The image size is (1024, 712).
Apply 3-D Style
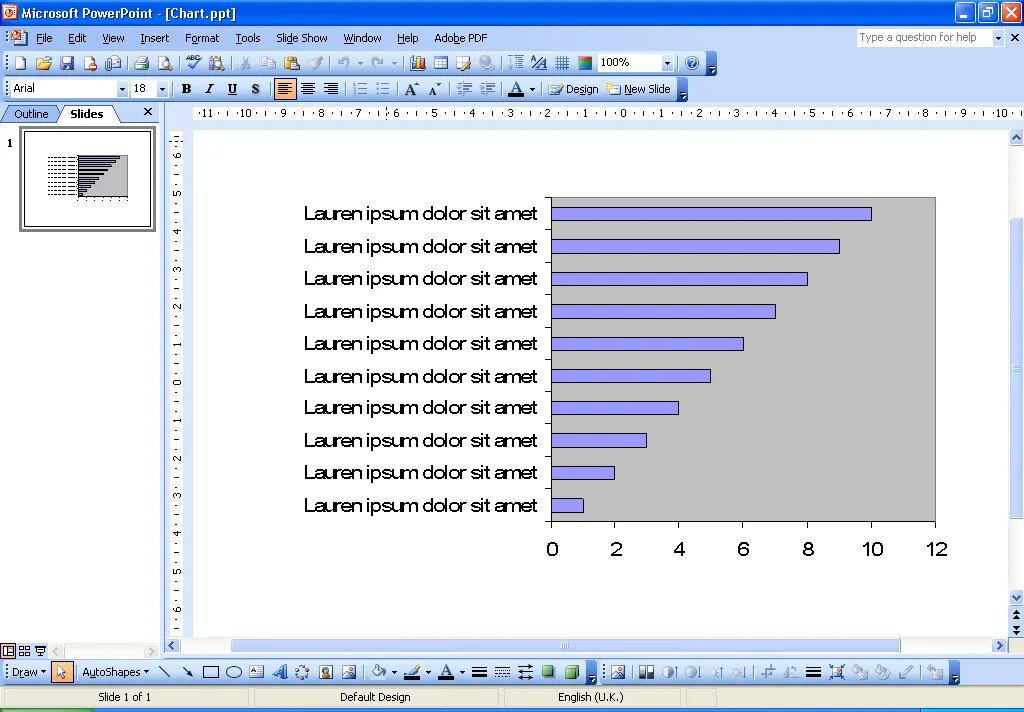571,672
